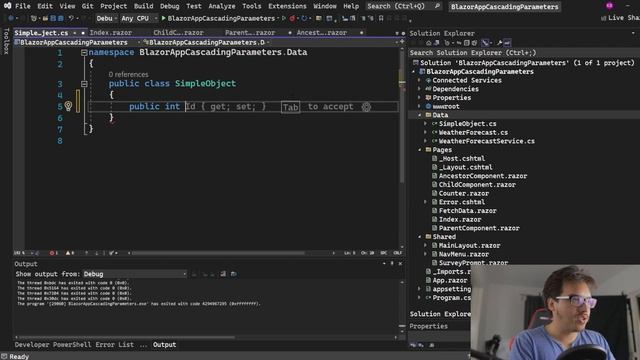This screenshot has width=640, height=360.
Task: Click the Output panel horizontal scrollbar
Action: click(127, 338)
